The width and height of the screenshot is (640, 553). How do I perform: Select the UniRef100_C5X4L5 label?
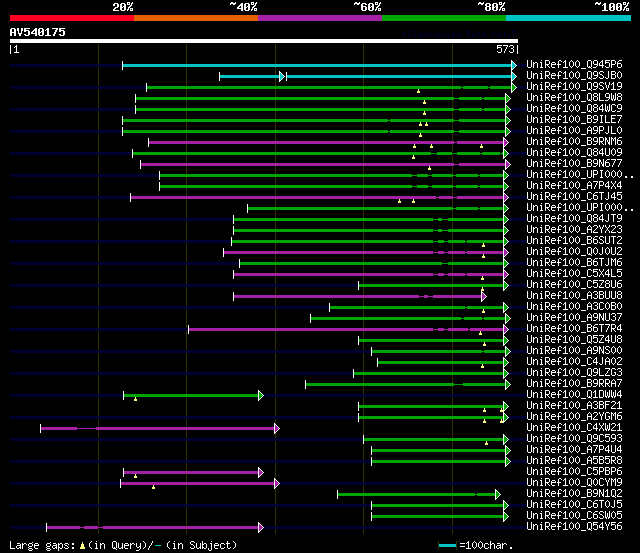coord(574,274)
